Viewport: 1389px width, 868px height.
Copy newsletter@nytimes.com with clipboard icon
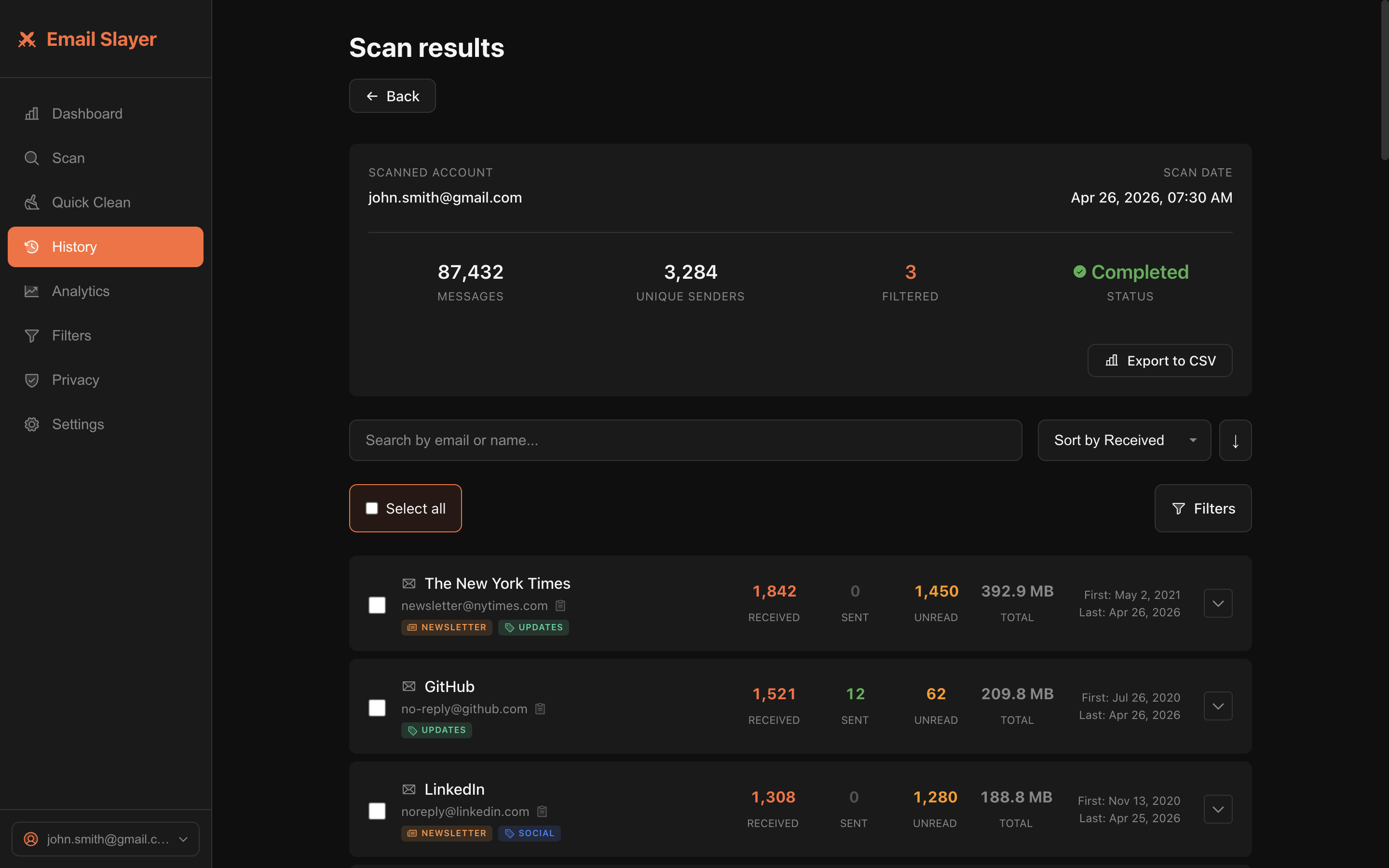click(x=561, y=606)
